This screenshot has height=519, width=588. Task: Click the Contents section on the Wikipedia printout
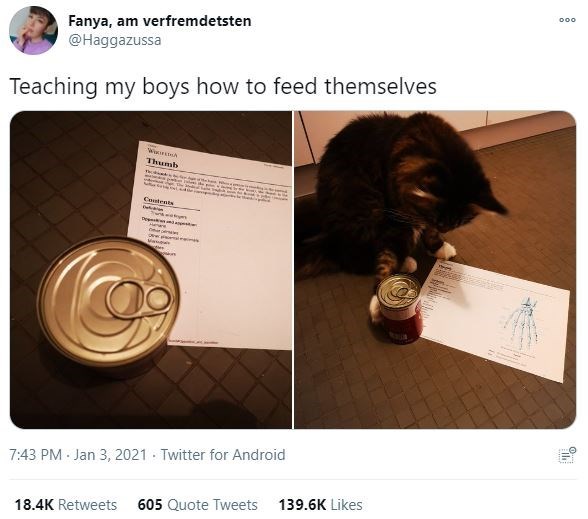pos(159,202)
